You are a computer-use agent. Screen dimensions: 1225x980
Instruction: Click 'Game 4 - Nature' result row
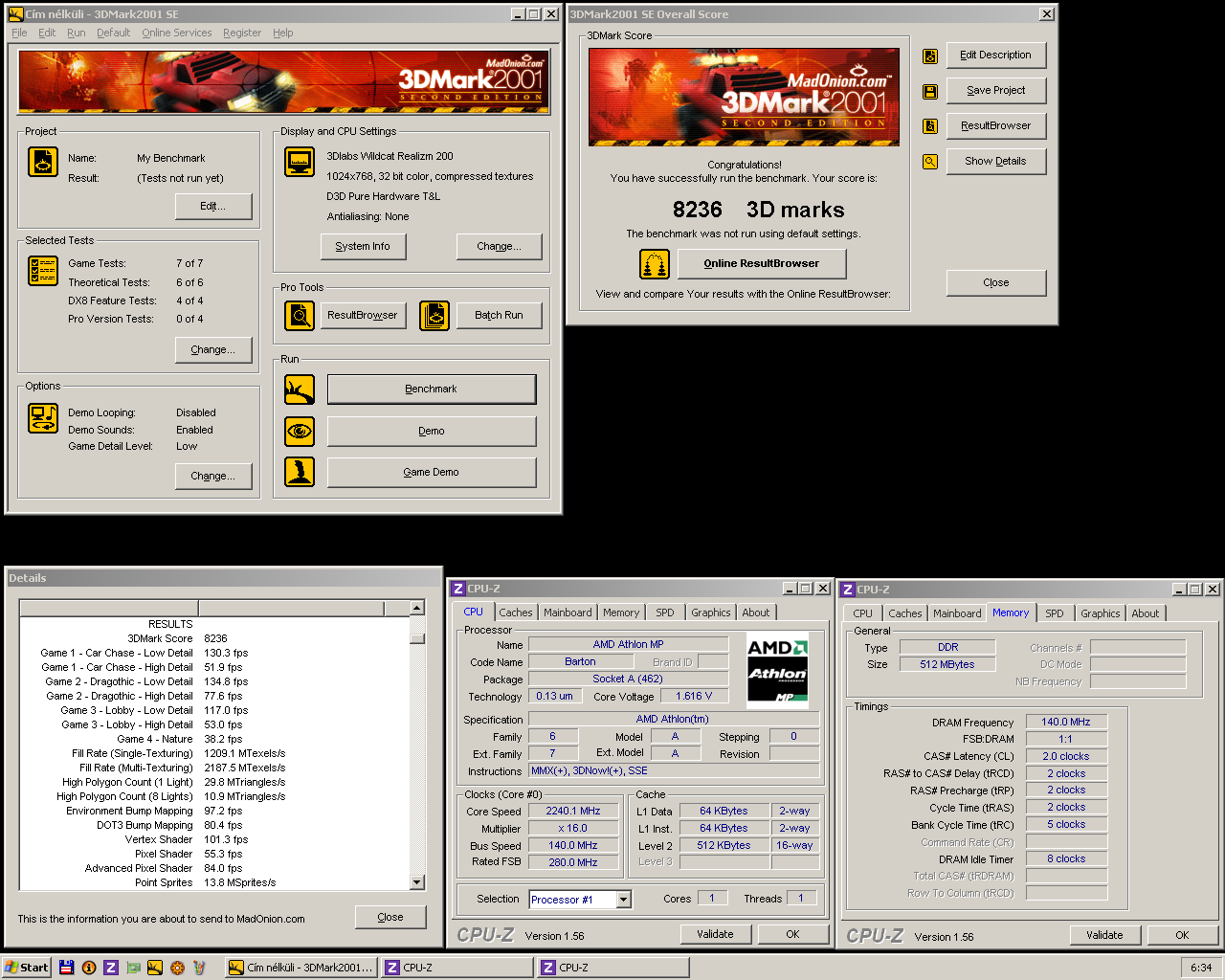coord(215,739)
